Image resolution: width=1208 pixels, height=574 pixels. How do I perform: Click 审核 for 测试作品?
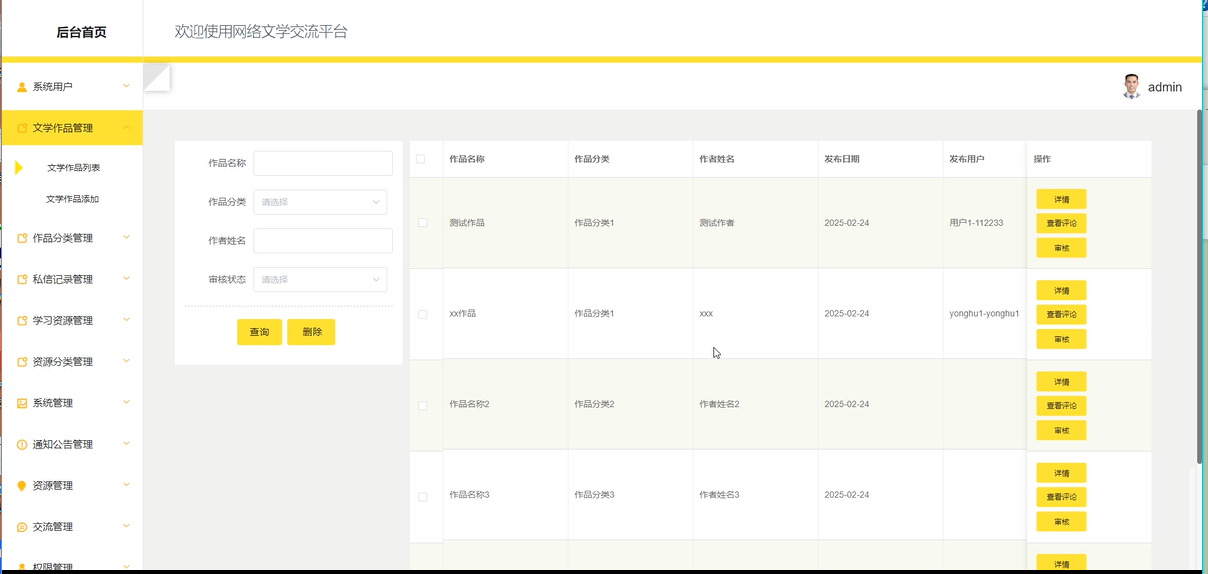click(x=1061, y=248)
